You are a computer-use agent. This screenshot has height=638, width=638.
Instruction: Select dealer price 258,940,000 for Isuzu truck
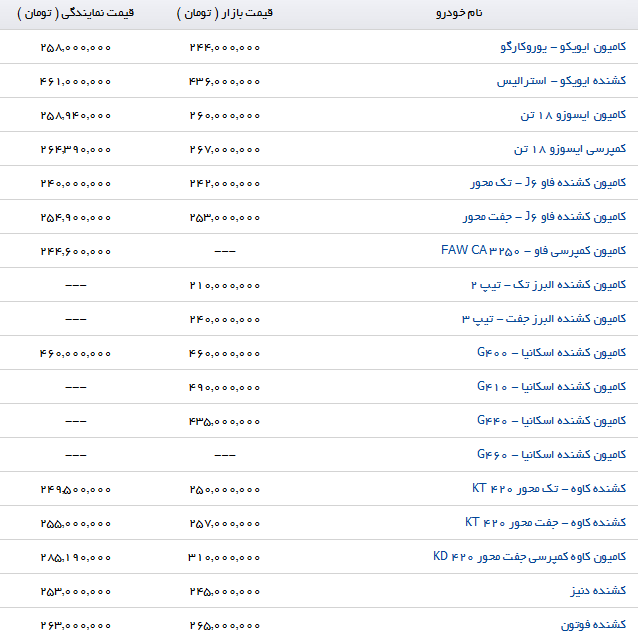click(76, 116)
